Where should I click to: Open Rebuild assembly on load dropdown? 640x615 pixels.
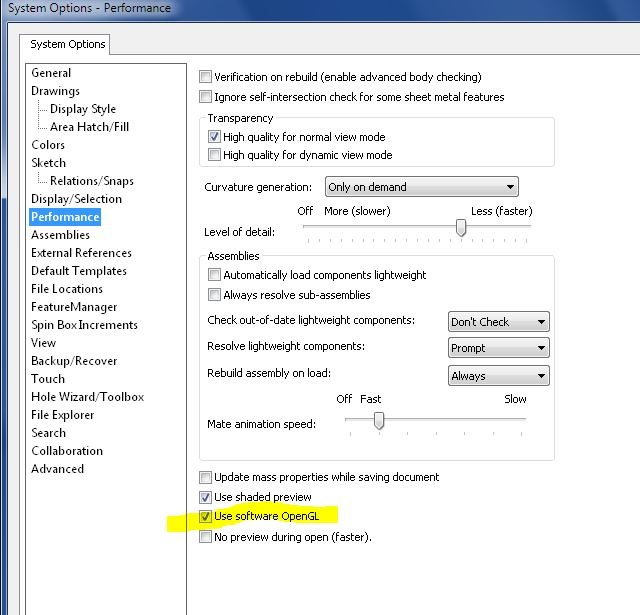[x=498, y=375]
